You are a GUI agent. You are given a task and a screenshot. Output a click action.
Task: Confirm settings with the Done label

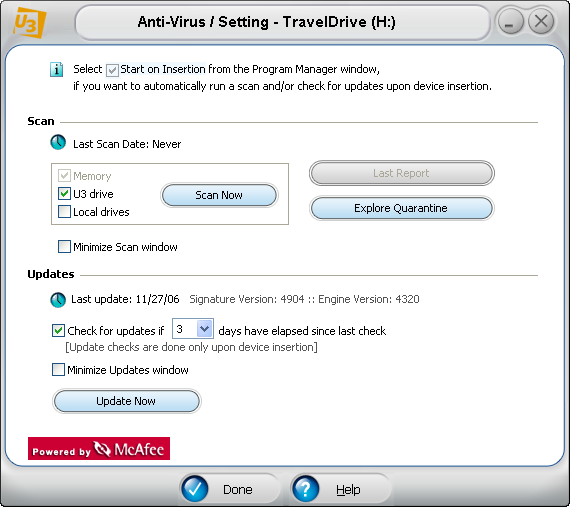[x=237, y=490]
